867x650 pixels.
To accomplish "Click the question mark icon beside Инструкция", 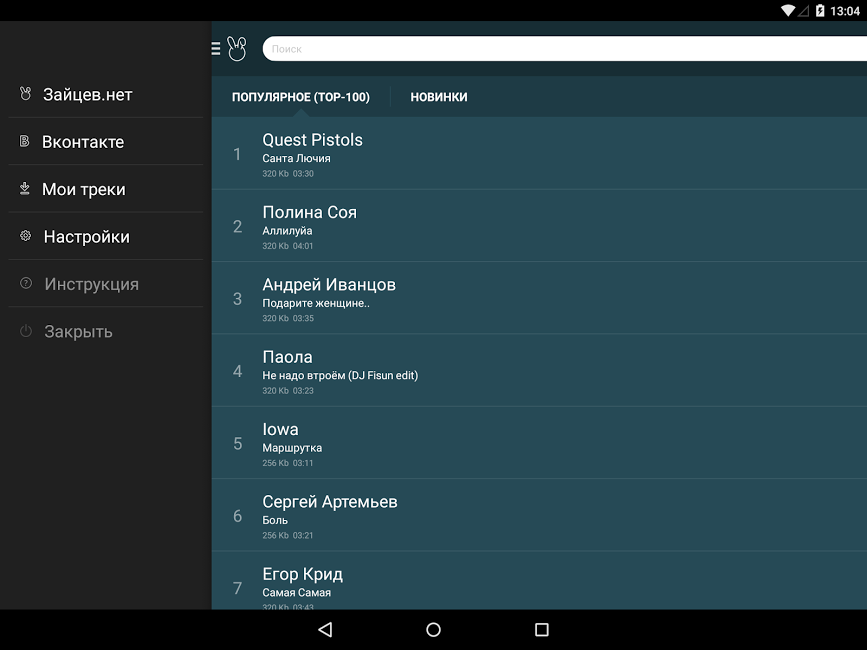I will [26, 284].
